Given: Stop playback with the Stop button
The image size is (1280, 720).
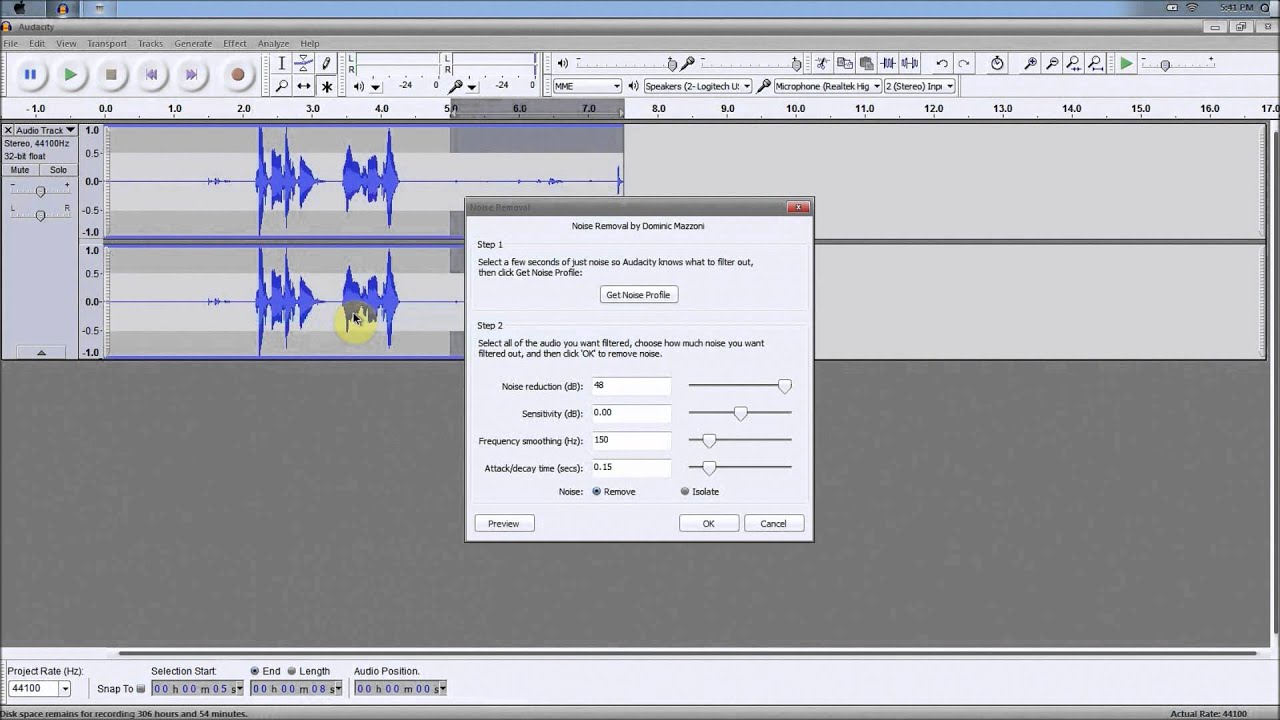Looking at the screenshot, I should [x=111, y=74].
